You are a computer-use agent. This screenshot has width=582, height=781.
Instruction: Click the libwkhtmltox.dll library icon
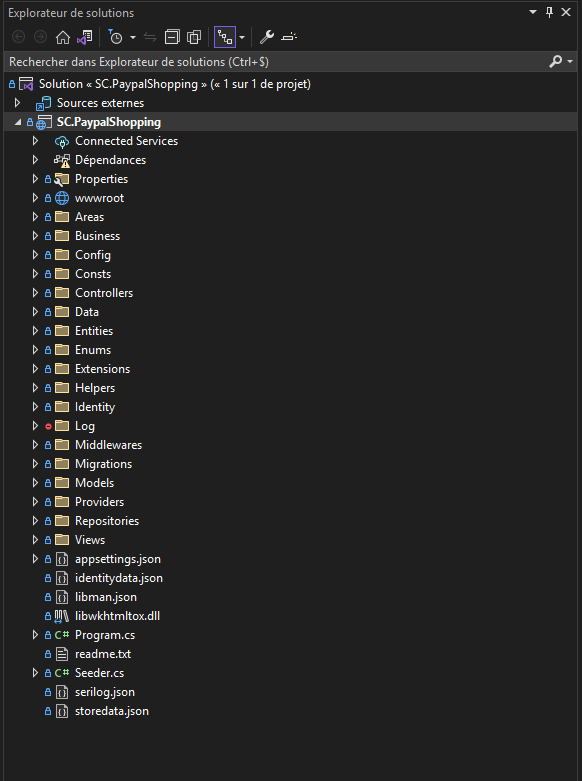coord(62,617)
